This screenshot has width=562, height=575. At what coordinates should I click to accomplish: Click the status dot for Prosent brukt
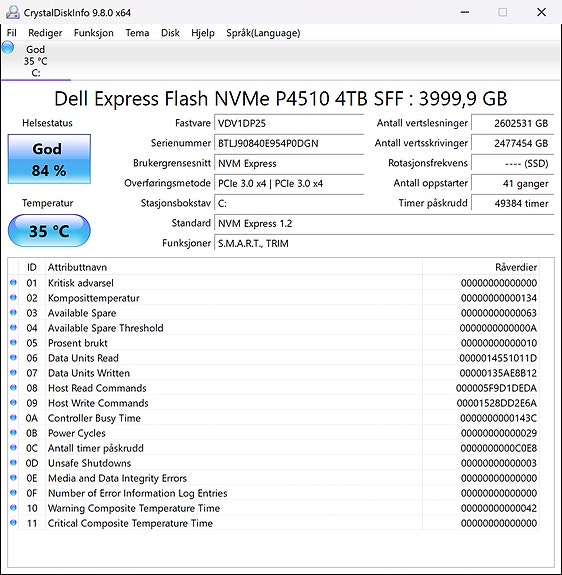(14, 343)
